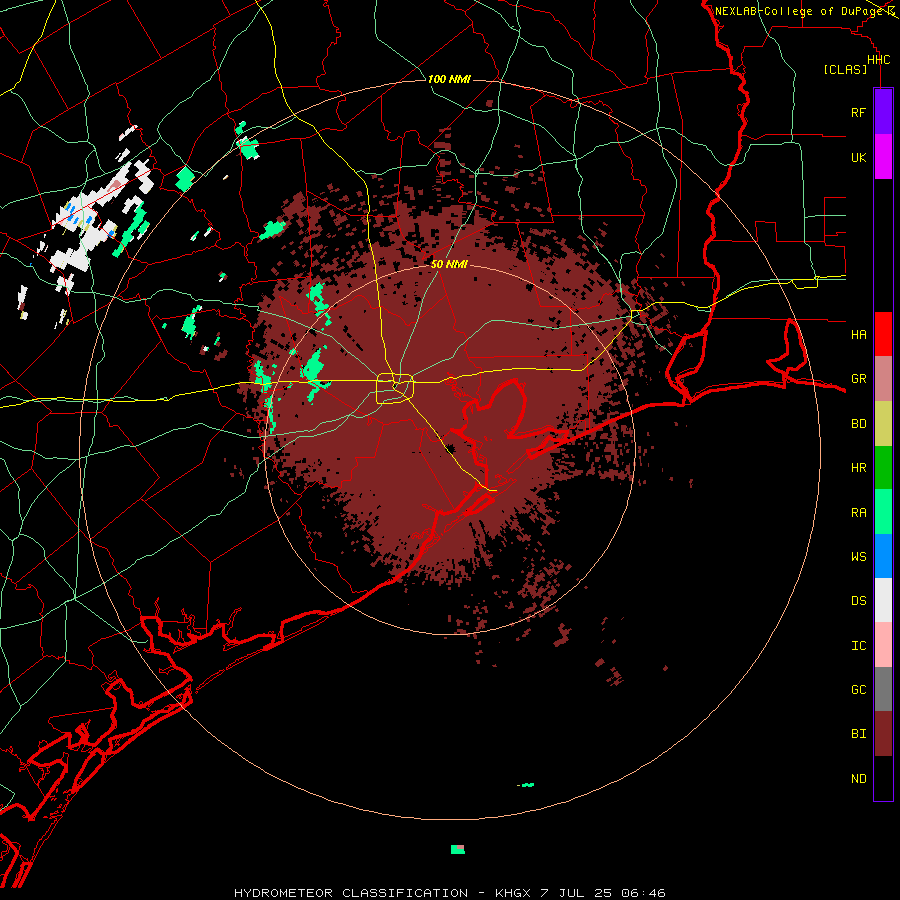This screenshot has height=900, width=900.
Task: Click the "BI" legend label
Action: click(858, 734)
